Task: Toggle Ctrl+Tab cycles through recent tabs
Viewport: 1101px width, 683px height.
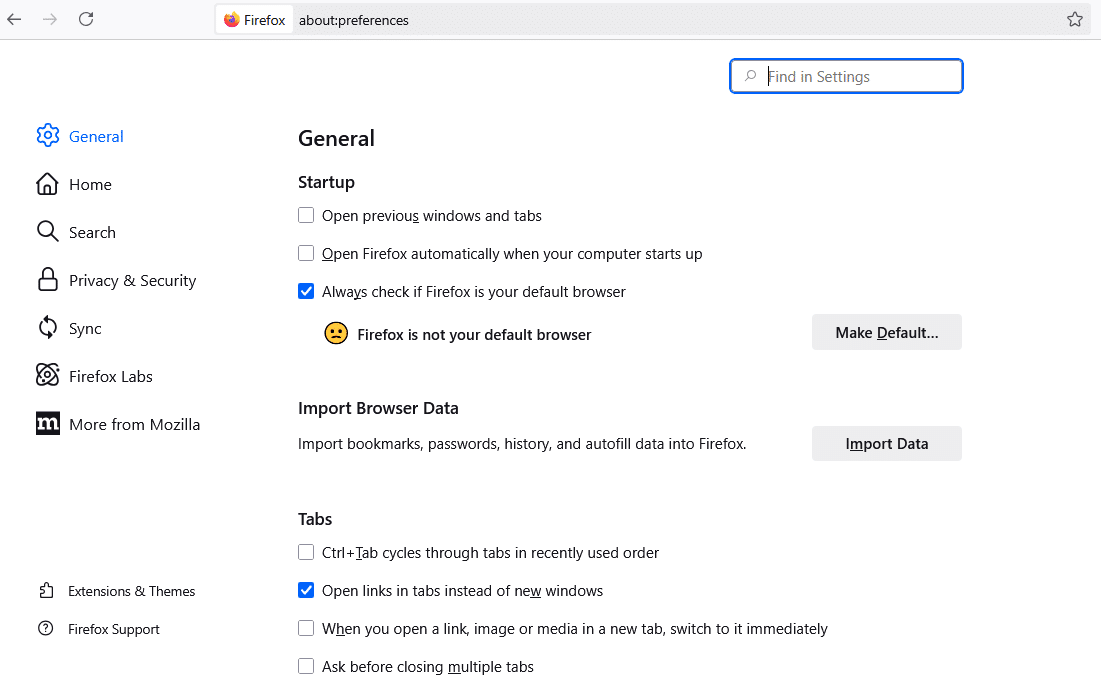Action: tap(306, 551)
